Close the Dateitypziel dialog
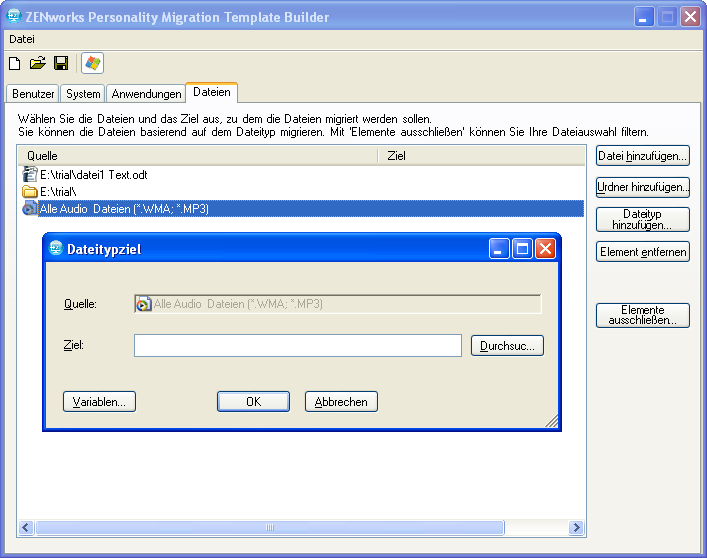This screenshot has height=558, width=707. tap(546, 249)
